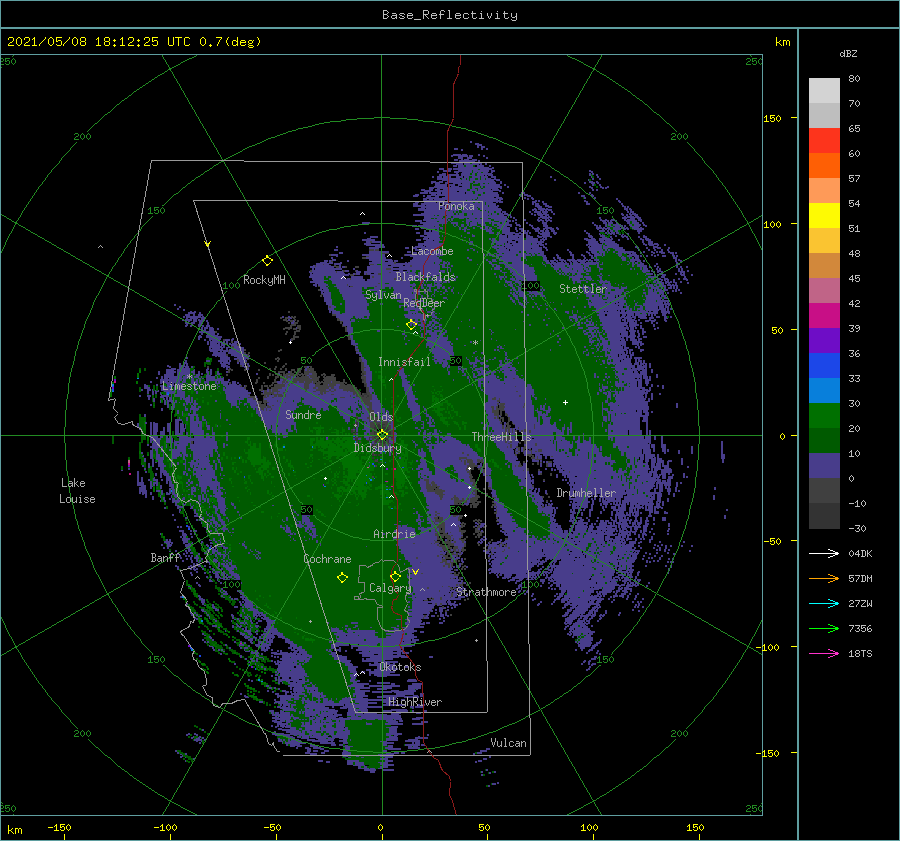Screen dimensions: 900x841
Task: Click the -30 value in dBZ legend
Action: (x=858, y=528)
